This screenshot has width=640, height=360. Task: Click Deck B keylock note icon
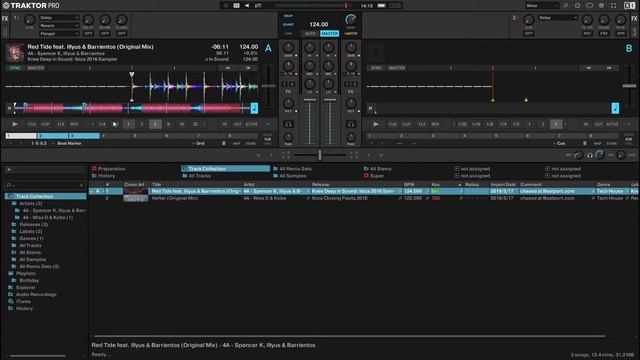(615, 108)
